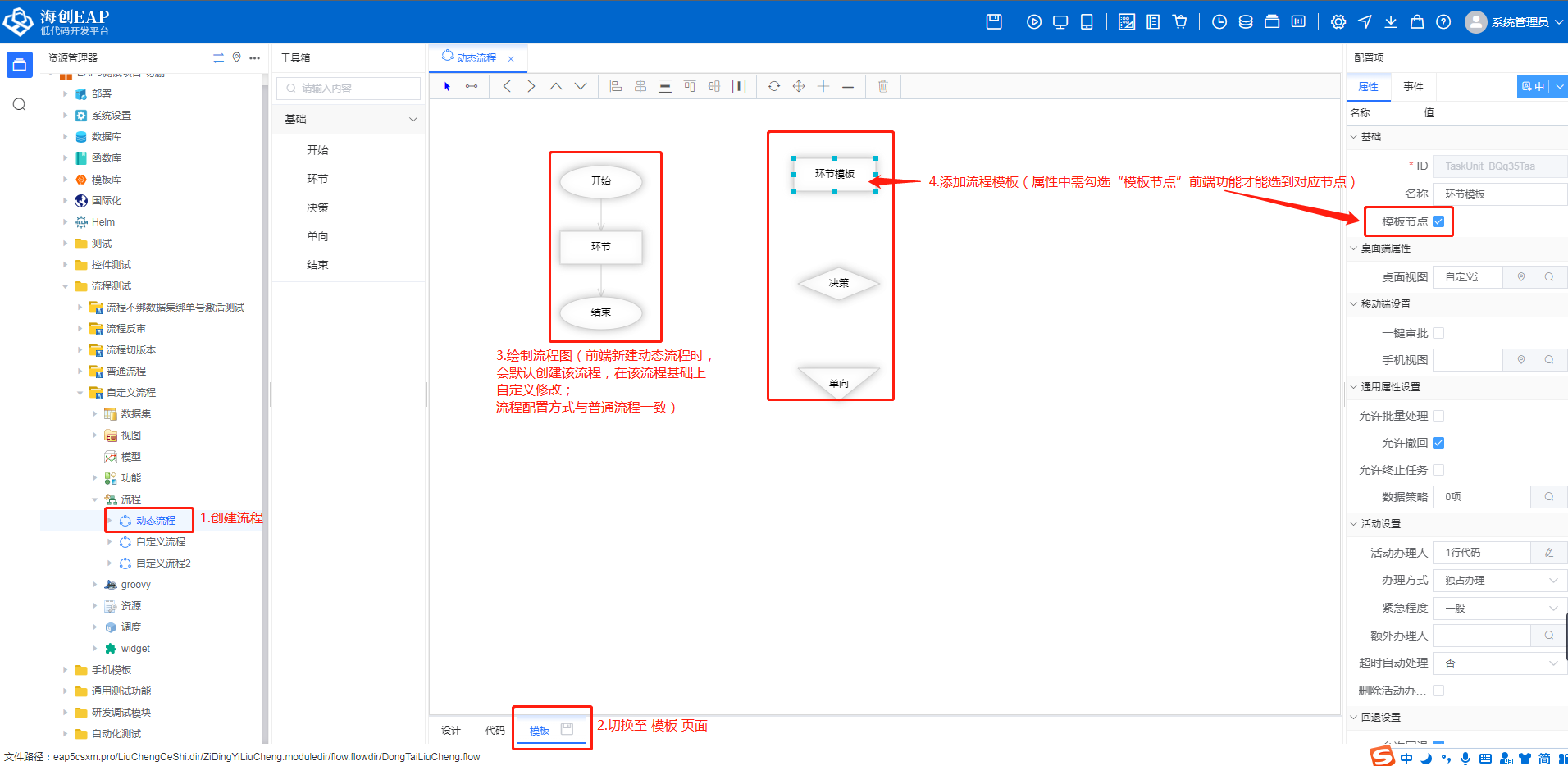Click the save icon in top header

[993, 22]
